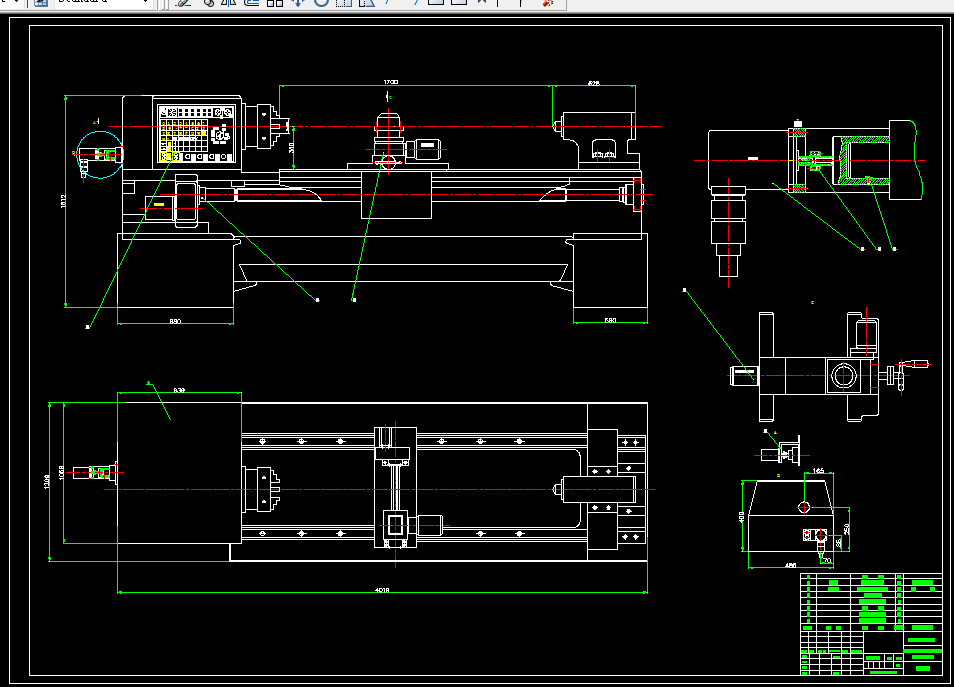Select the 4018 overall length dimension

point(381,590)
